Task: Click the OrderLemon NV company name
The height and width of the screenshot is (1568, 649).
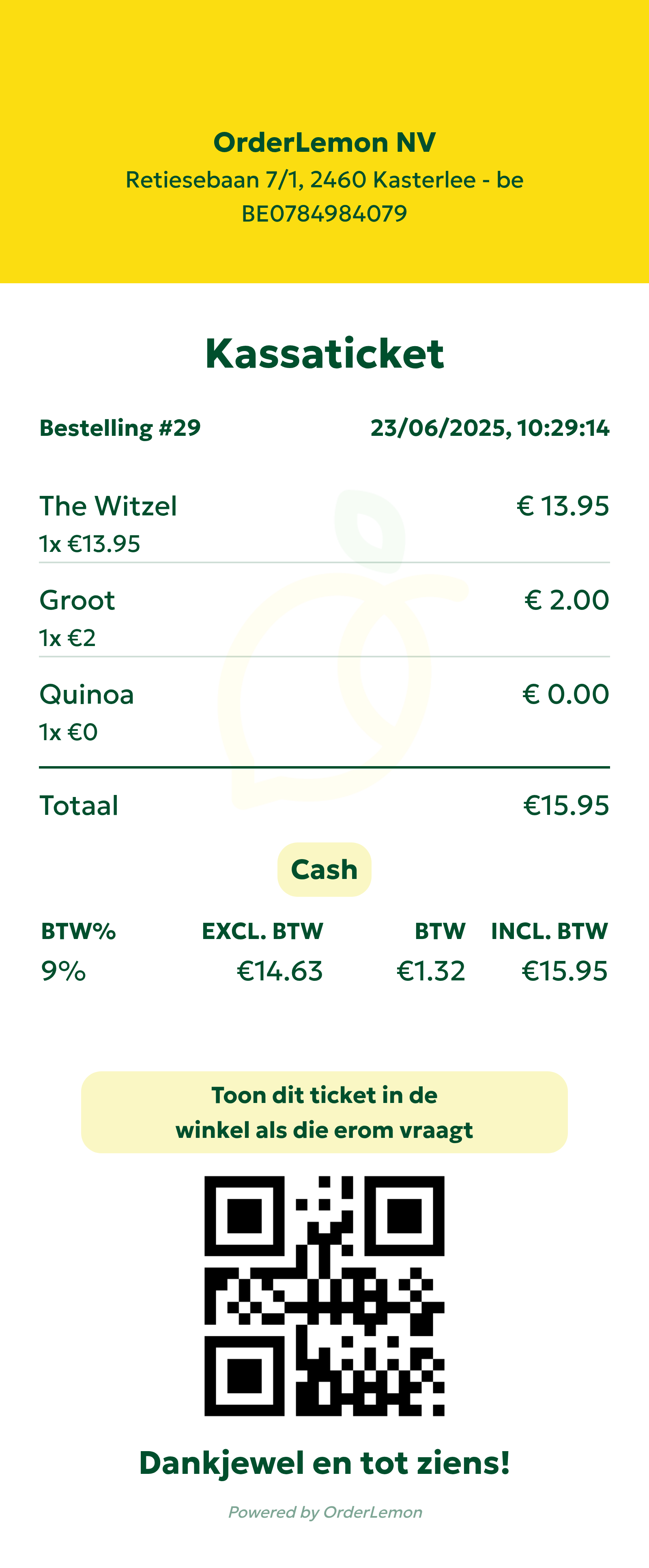Action: point(324,142)
